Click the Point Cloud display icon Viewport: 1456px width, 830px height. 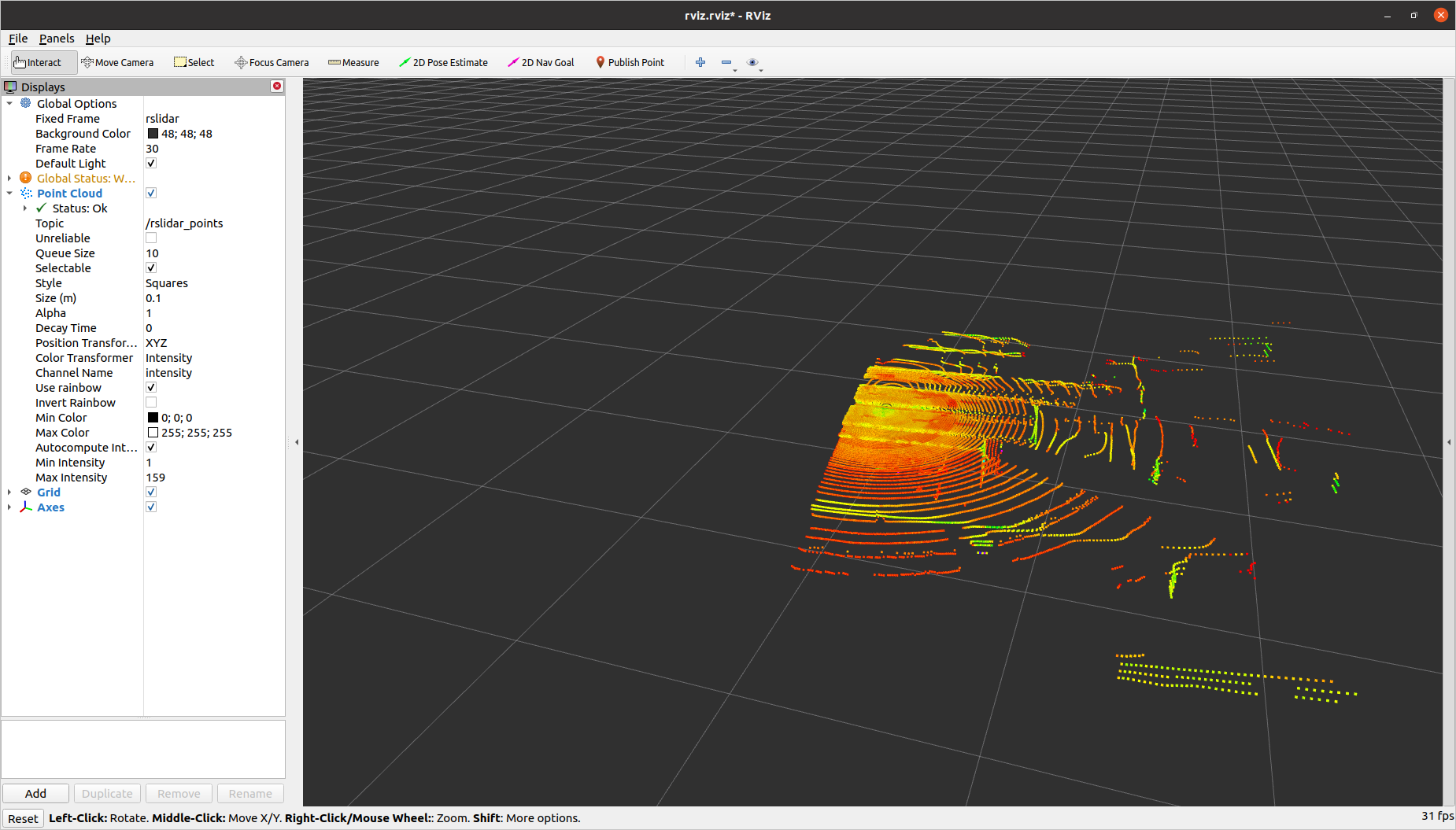coord(26,193)
